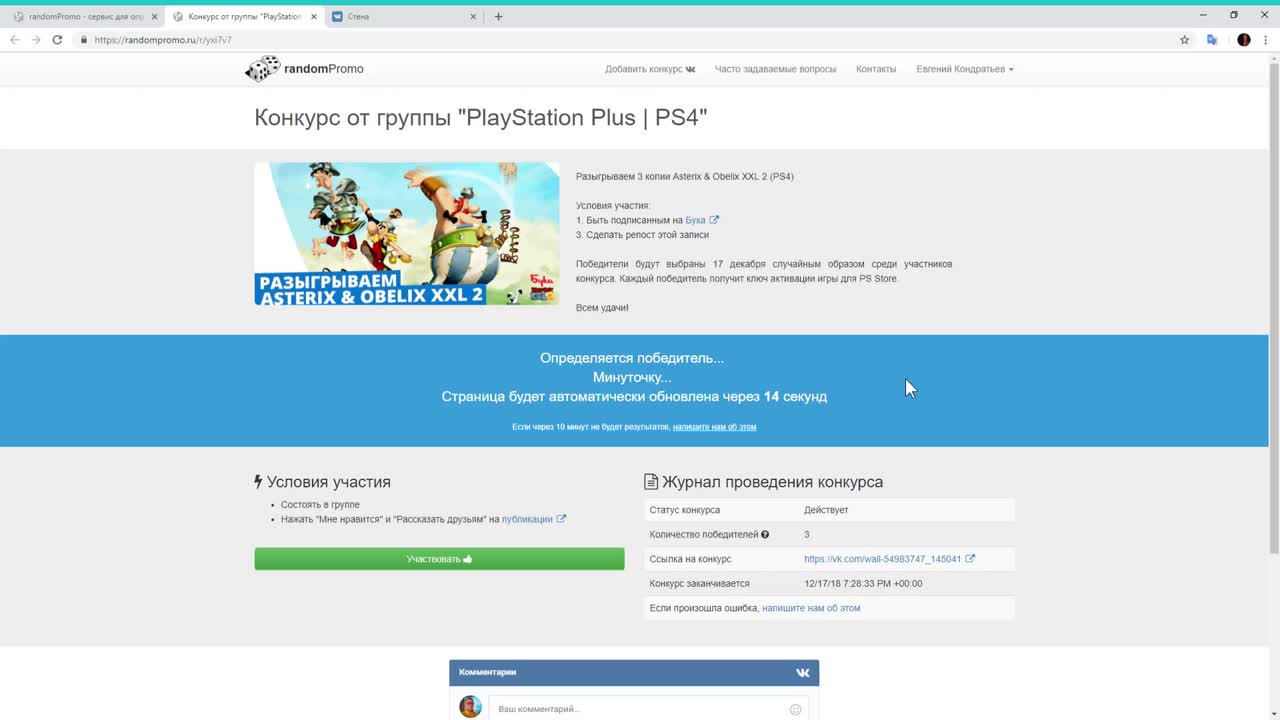Click the randomPromo dice logo
Image resolution: width=1280 pixels, height=720 pixels.
263,69
